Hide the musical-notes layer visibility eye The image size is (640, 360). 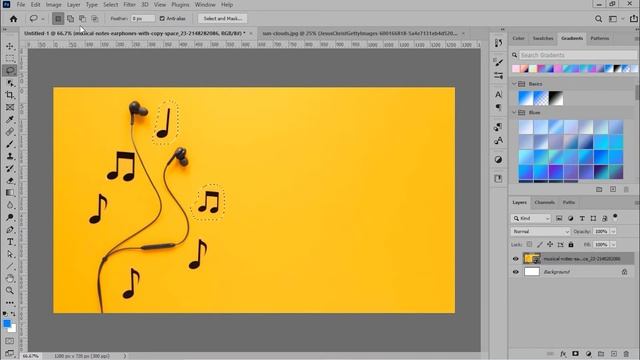click(x=516, y=259)
